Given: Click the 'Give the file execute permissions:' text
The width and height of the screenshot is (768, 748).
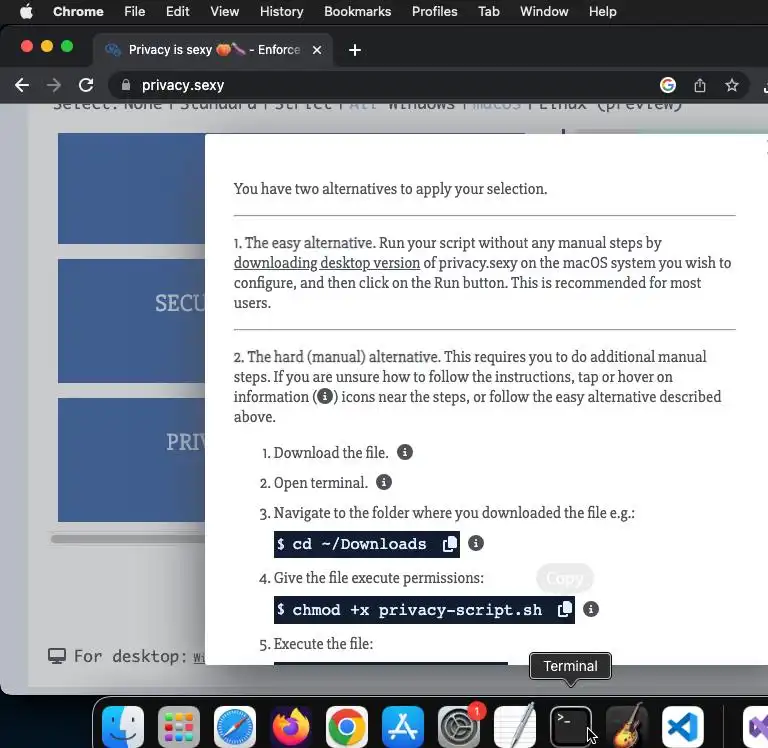Looking at the screenshot, I should [x=379, y=578].
